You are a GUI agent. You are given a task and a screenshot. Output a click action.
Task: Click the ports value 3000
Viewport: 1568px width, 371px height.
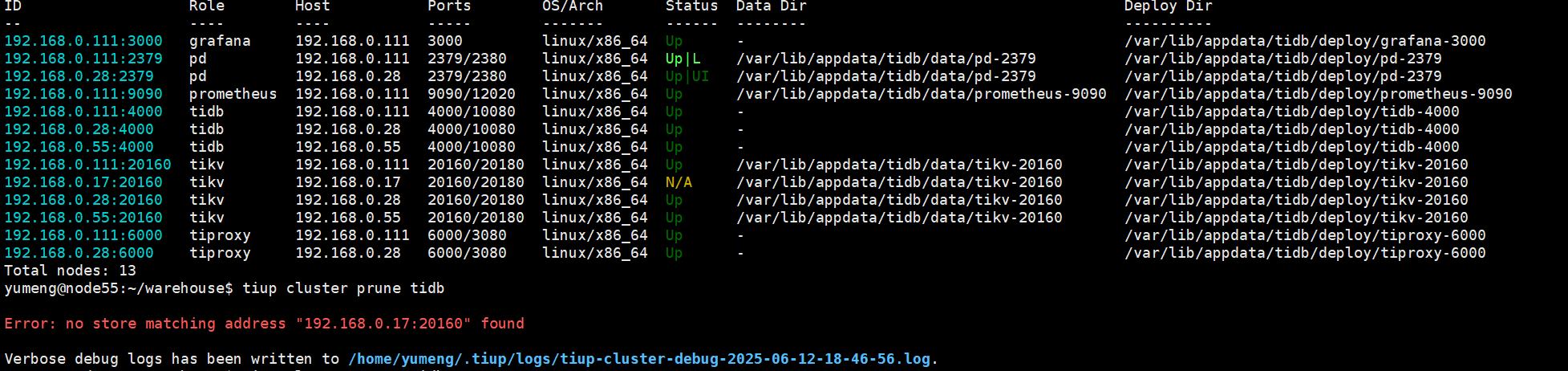coord(445,41)
